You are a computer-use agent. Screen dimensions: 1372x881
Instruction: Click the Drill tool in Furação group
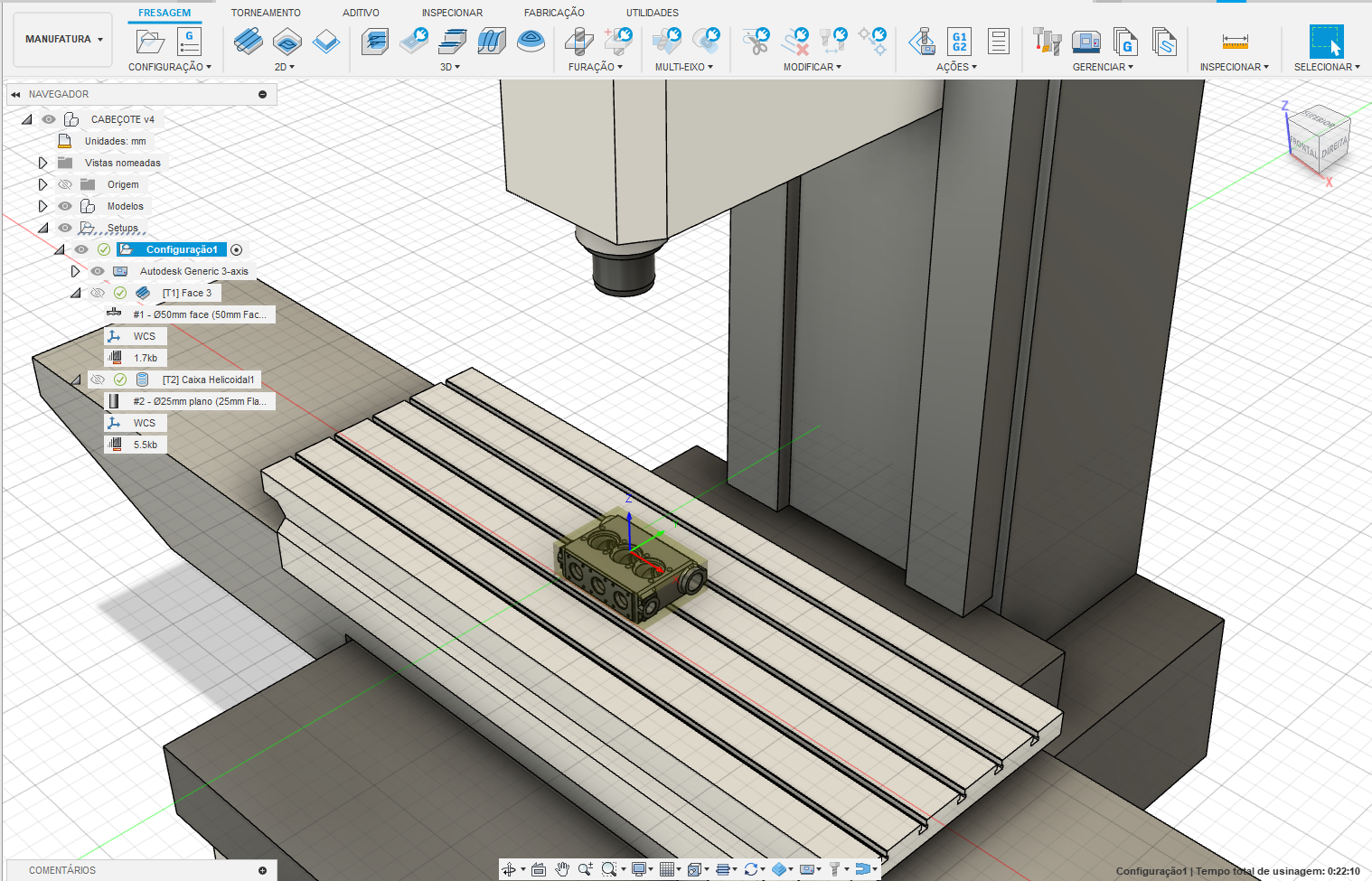[578, 42]
